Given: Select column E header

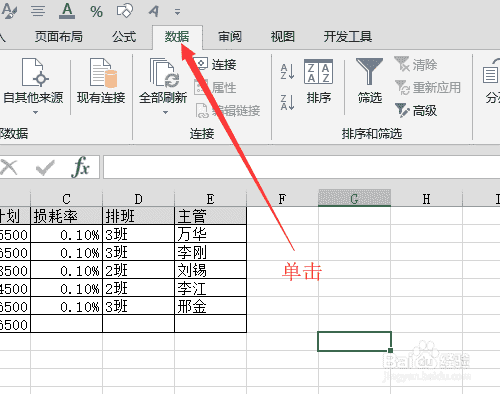Looking at the screenshot, I should coord(210,199).
